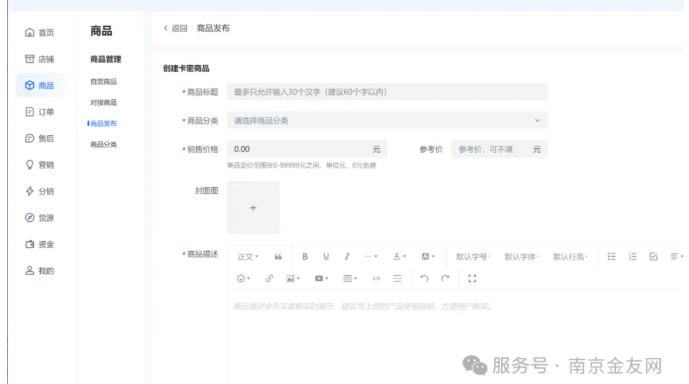Viewport: 689px width, 384px height.
Task: Add cover image via plus box
Action: (253, 208)
